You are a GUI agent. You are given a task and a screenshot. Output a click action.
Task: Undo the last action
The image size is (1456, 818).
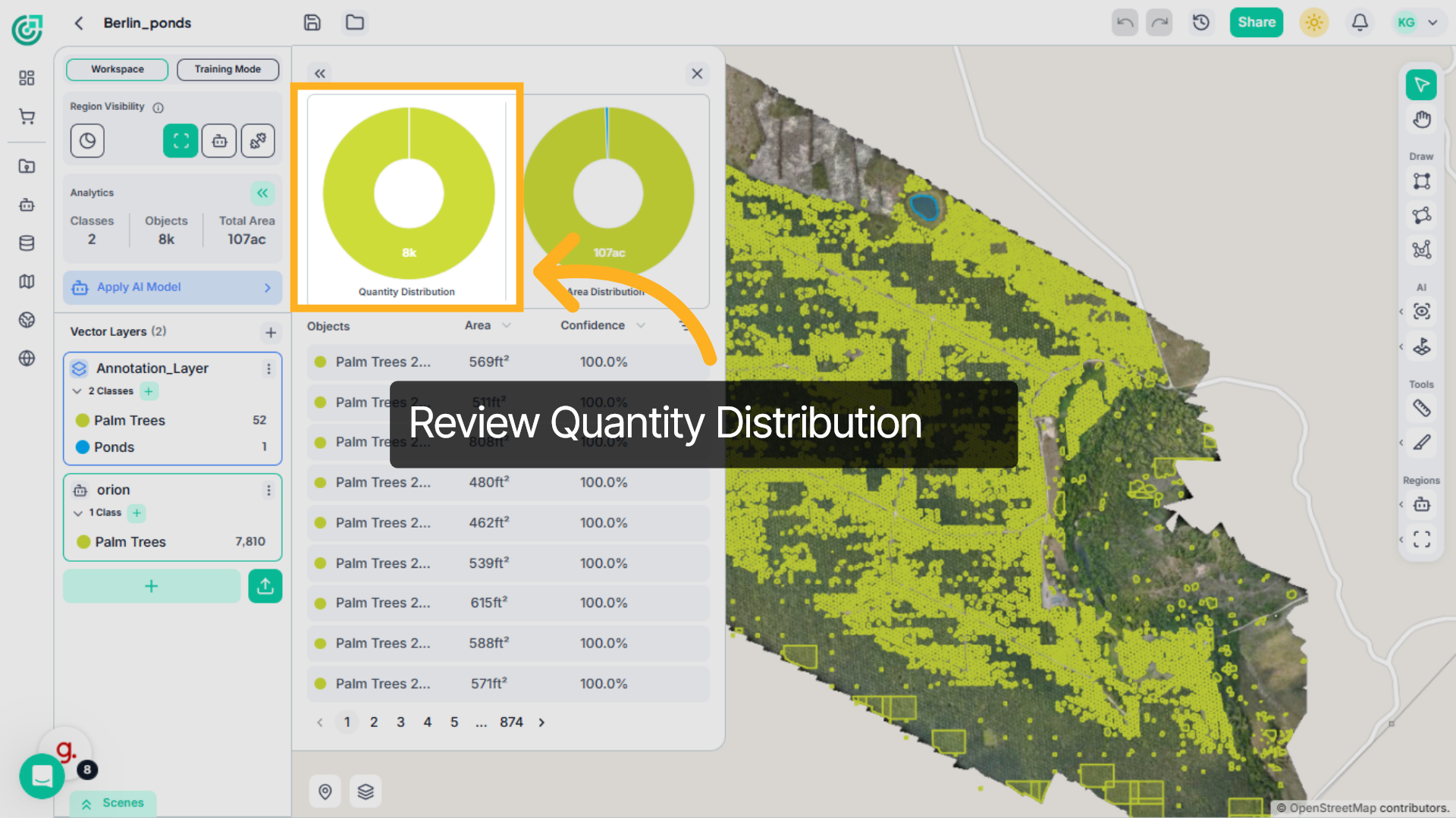[1125, 23]
